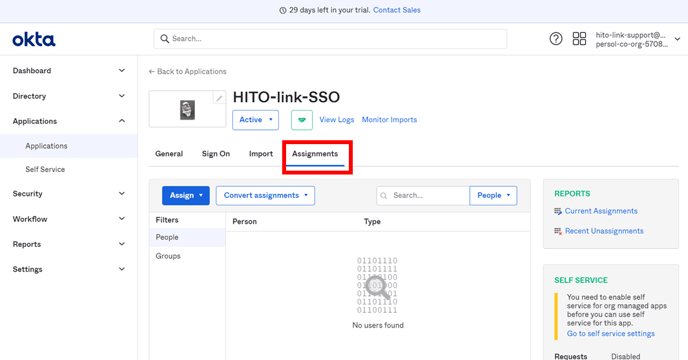Viewport: 688px width, 360px height.
Task: Select the Assignments tab
Action: pos(315,154)
